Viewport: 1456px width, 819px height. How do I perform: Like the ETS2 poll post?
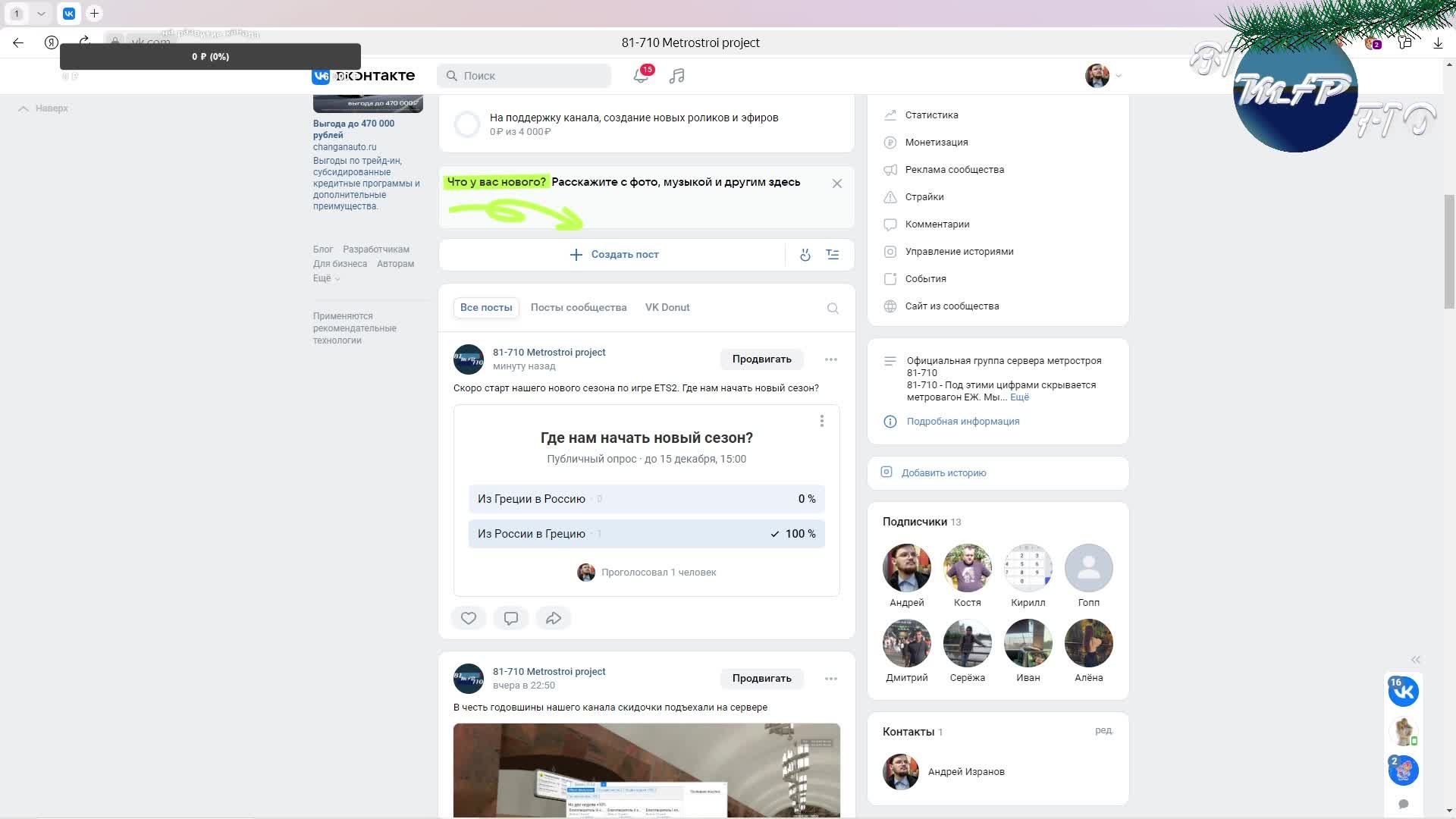click(x=469, y=618)
